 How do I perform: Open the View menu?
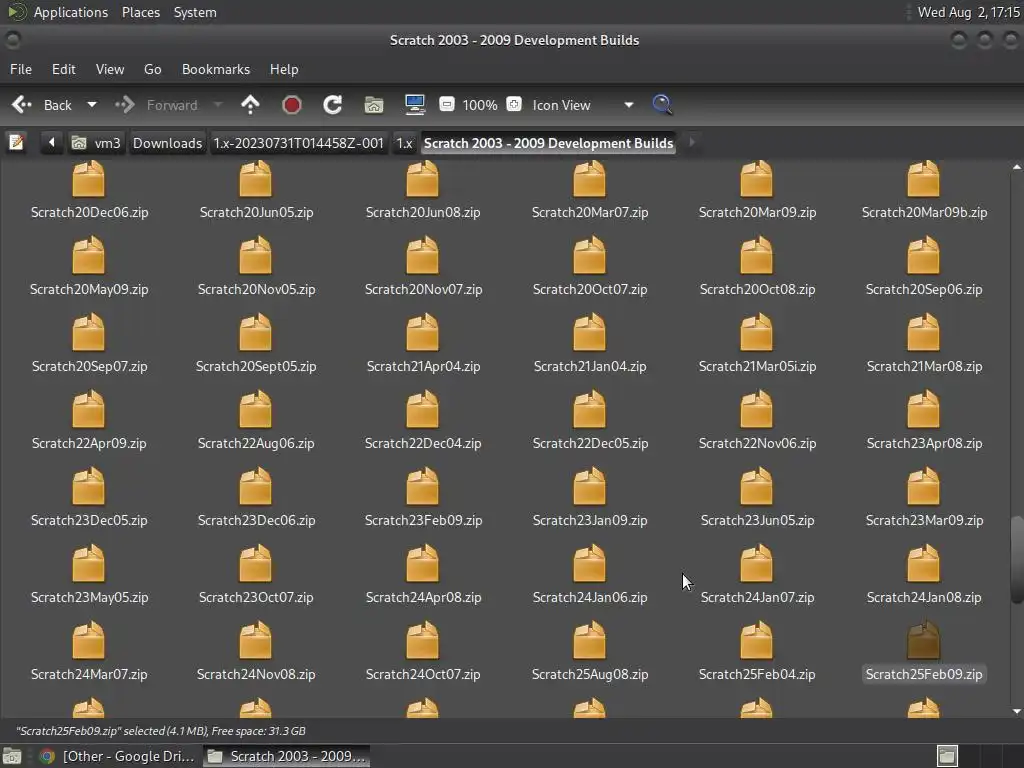tap(110, 69)
